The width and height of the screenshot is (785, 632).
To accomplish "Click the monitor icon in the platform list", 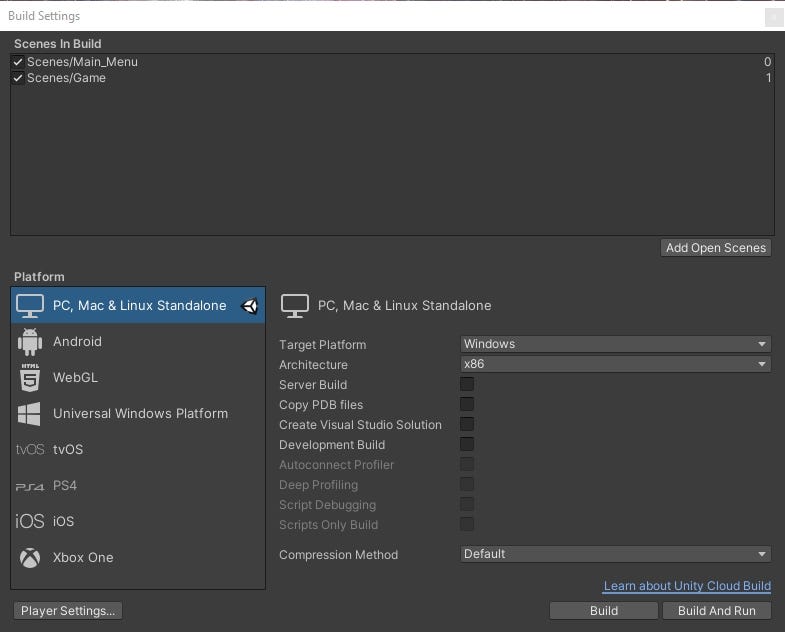I will [30, 306].
